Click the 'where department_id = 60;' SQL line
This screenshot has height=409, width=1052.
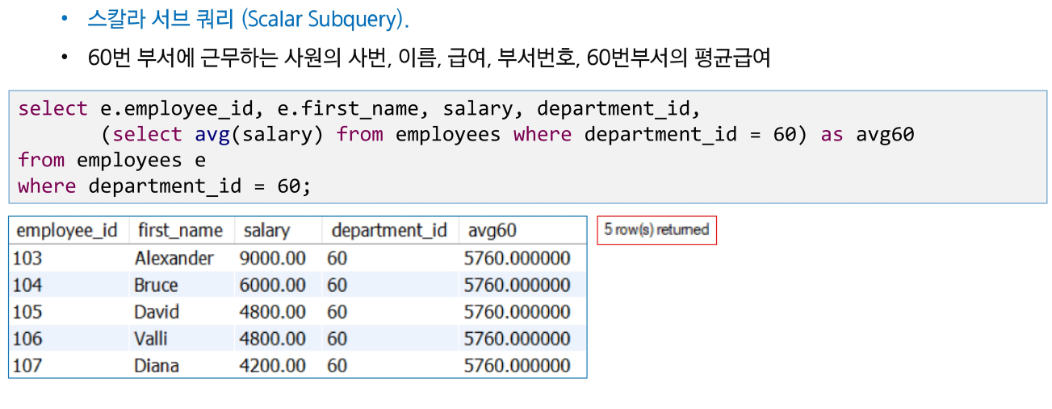point(165,186)
